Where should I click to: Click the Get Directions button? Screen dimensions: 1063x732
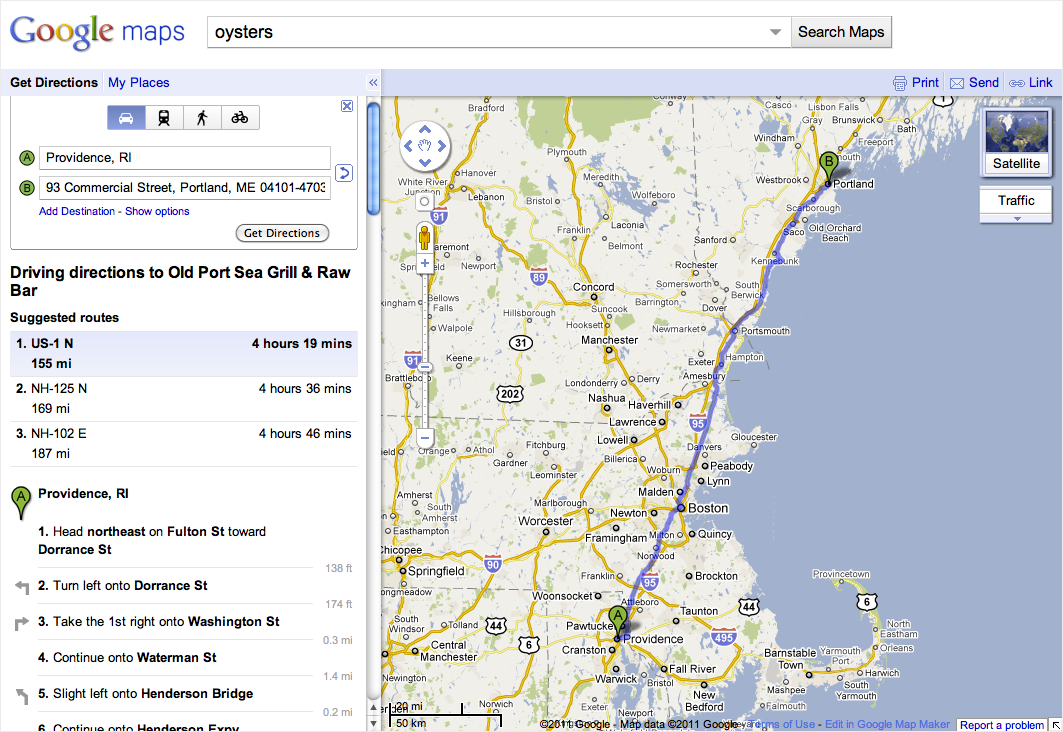282,233
